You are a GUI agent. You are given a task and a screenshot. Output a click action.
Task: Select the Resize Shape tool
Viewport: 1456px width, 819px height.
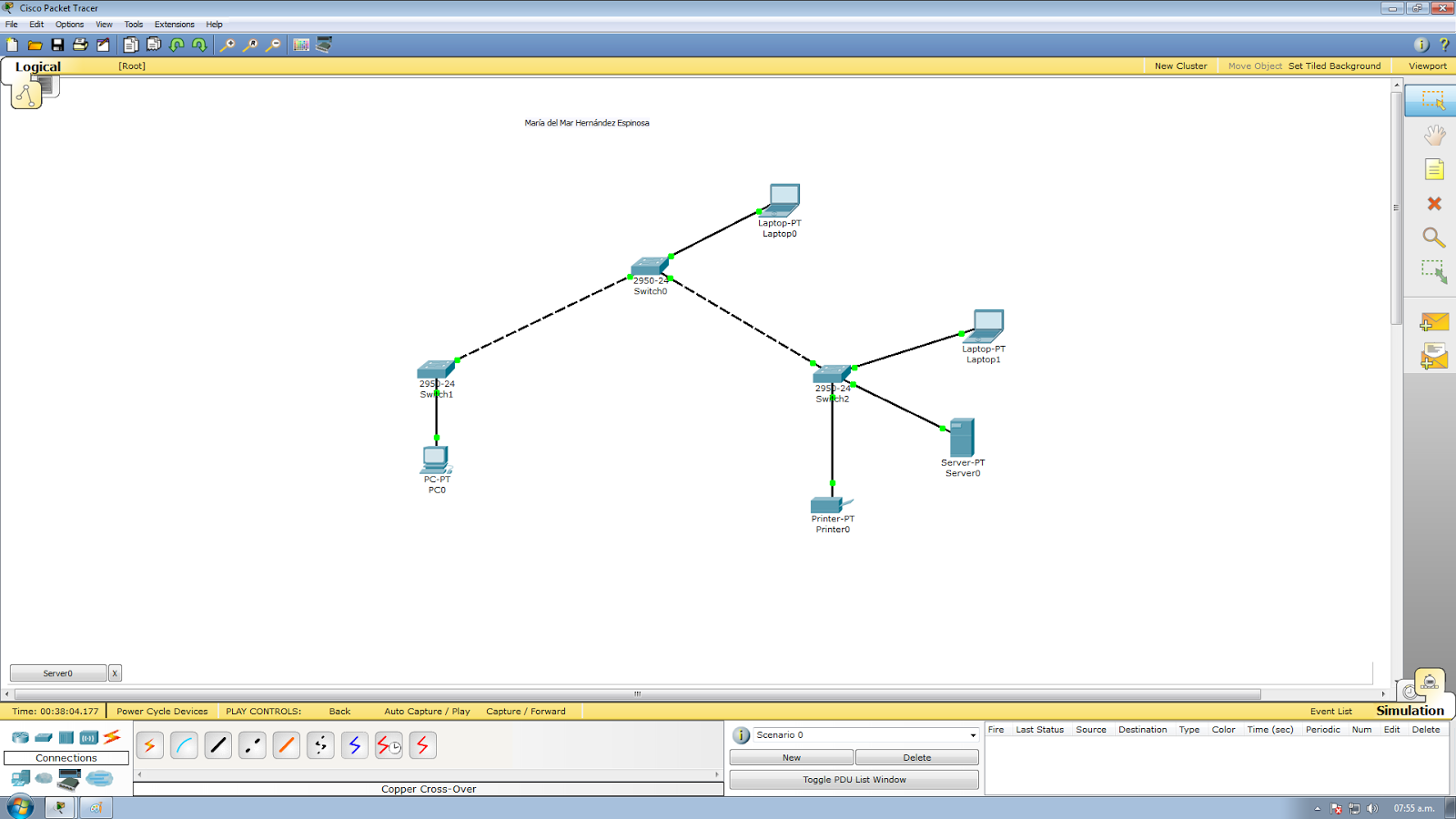tap(1435, 271)
